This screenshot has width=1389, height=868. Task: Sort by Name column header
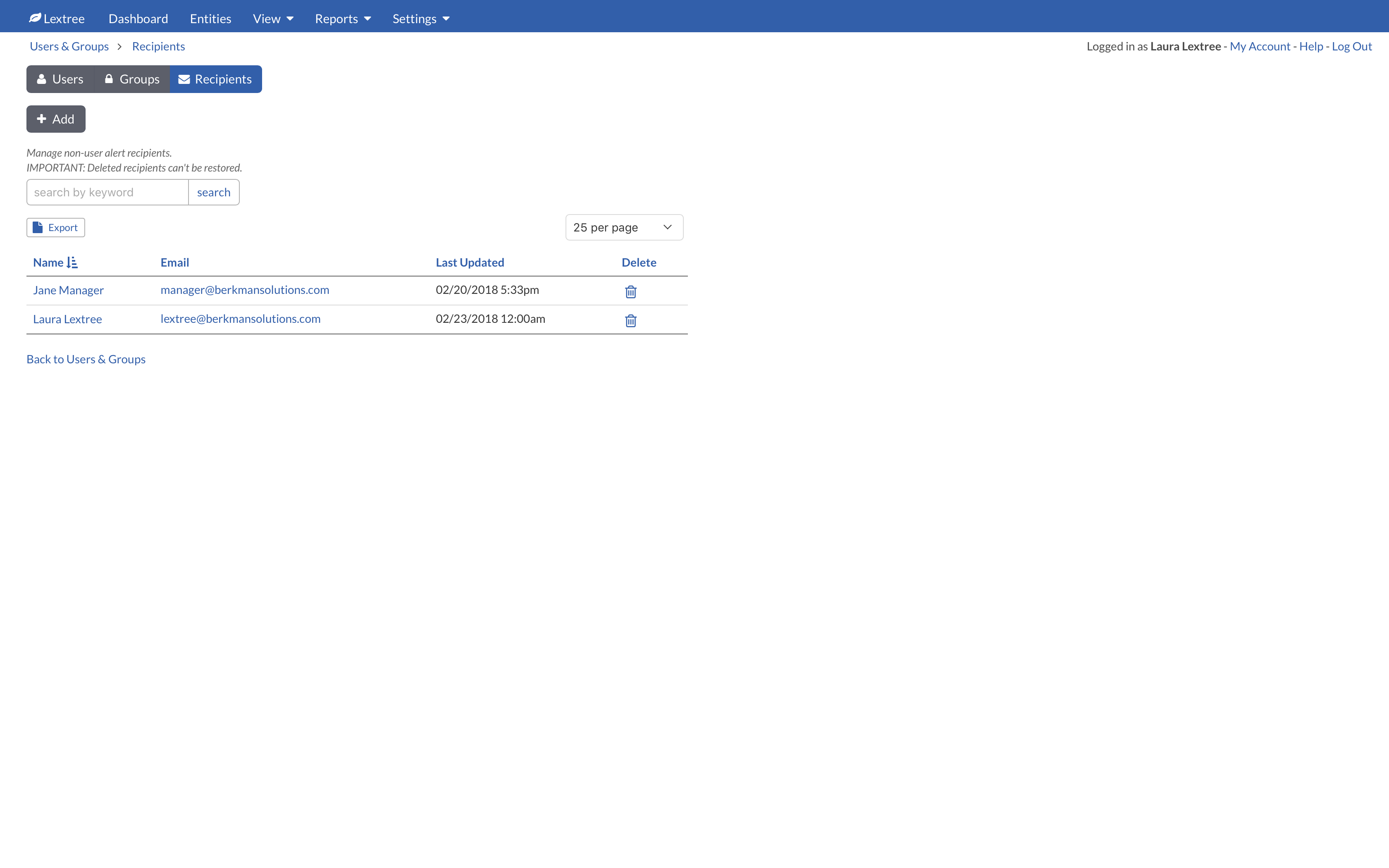click(x=48, y=262)
